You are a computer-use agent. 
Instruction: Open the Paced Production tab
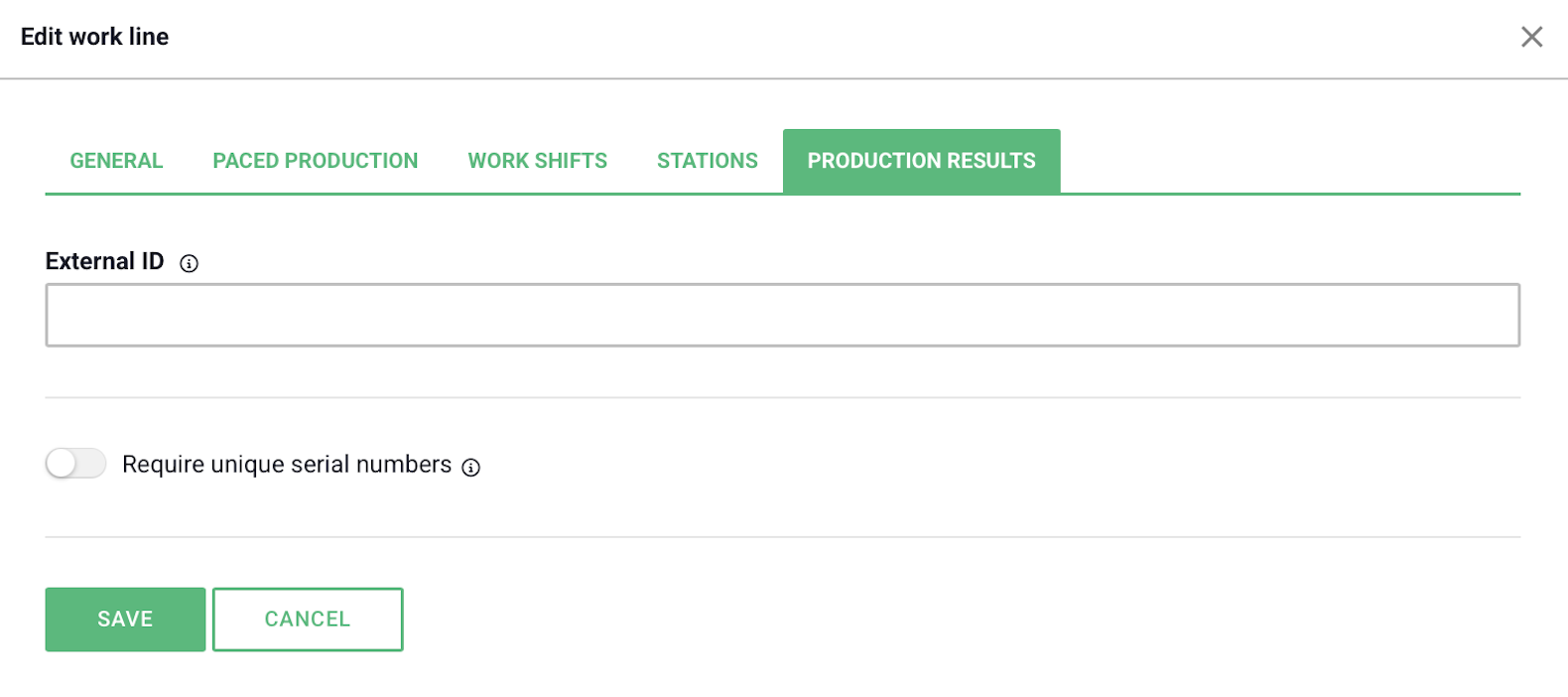(x=316, y=161)
